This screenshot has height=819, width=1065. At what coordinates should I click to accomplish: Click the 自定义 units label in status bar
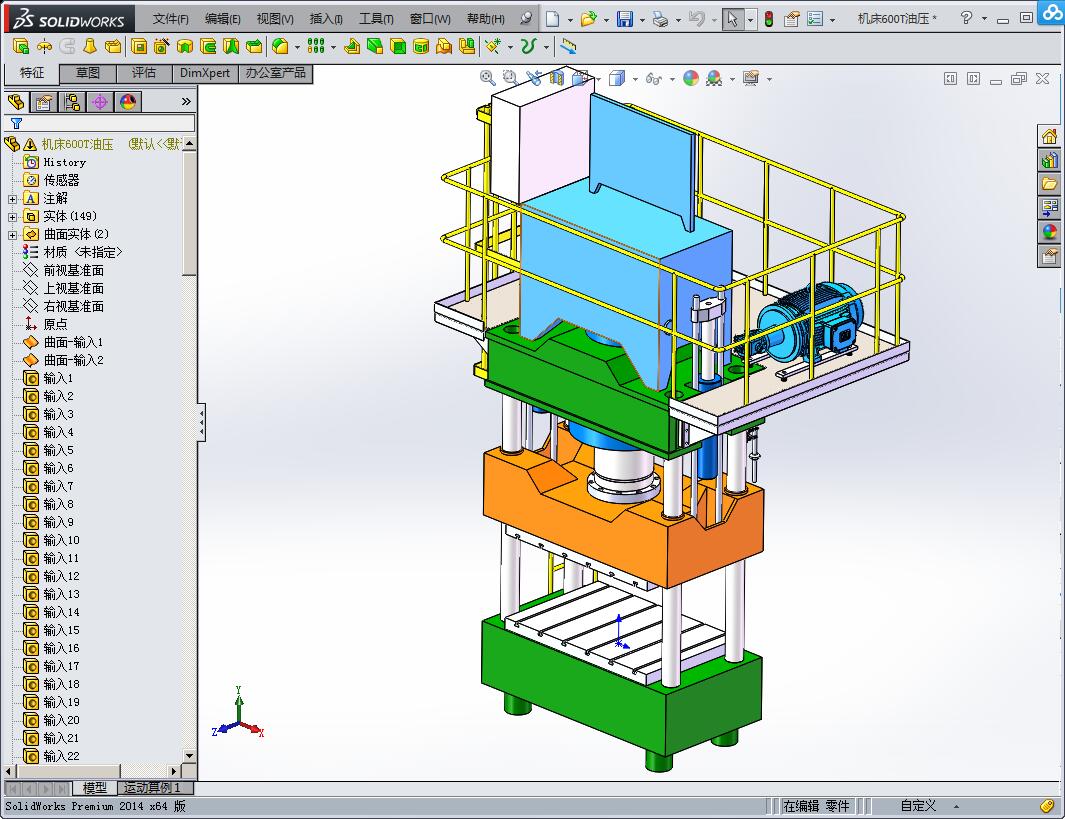click(x=918, y=806)
